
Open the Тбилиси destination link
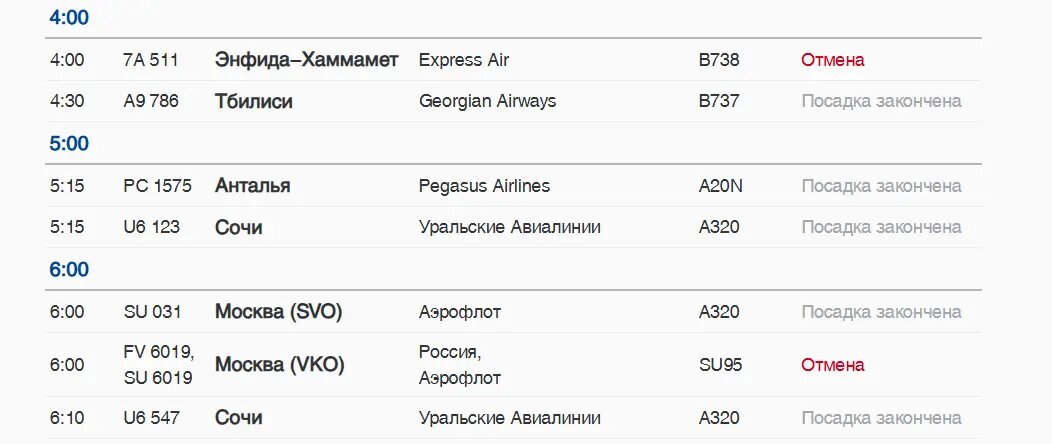pyautogui.click(x=254, y=101)
